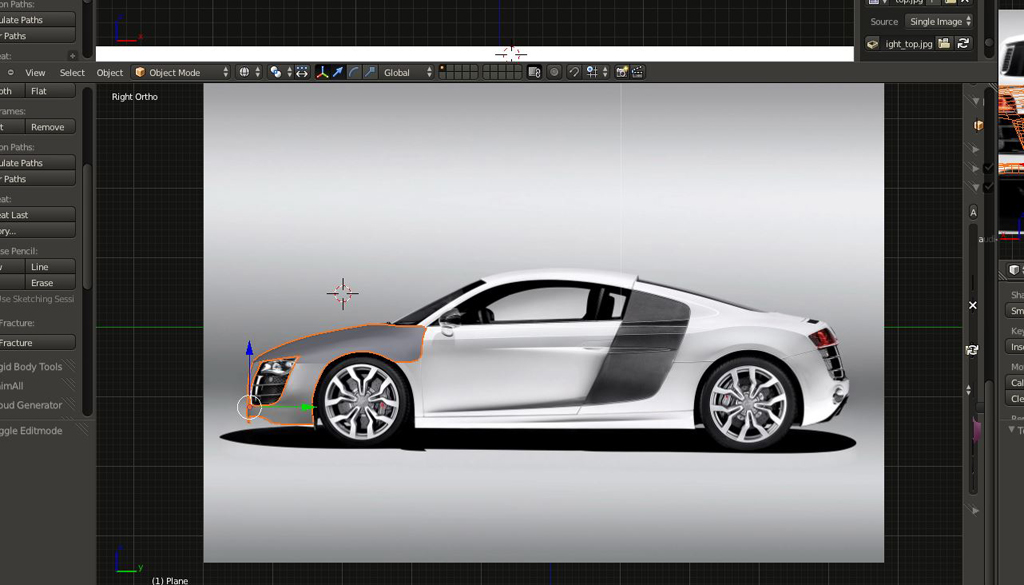The image size is (1024, 585).
Task: Click the blue Z-axis manipulator arrow
Action: (249, 348)
